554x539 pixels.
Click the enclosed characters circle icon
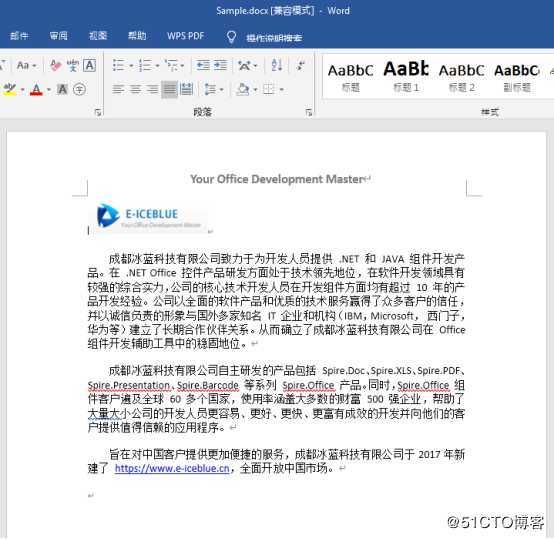pos(79,89)
